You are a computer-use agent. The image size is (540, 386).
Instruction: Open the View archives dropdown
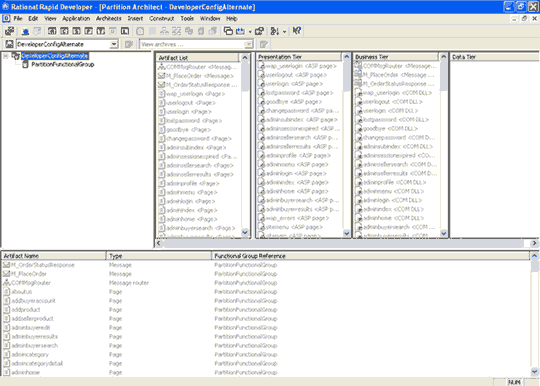click(x=248, y=44)
